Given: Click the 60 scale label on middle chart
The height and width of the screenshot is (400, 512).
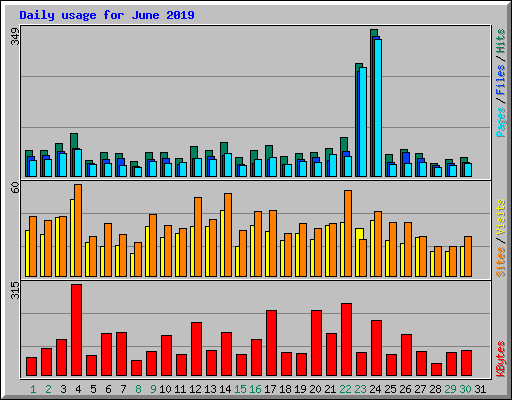Looking at the screenshot, I should 15,188.
